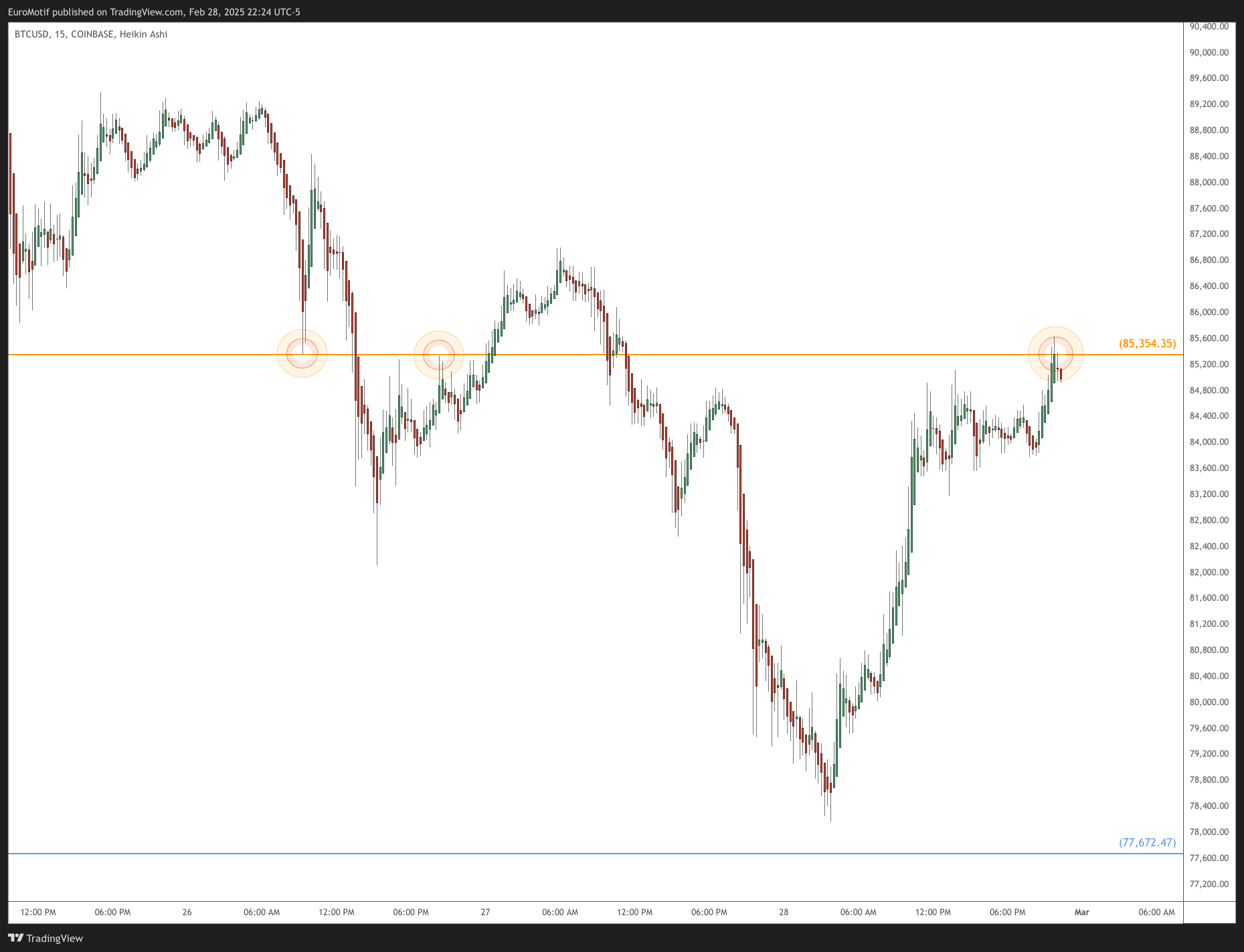Viewport: 1244px width, 952px height.
Task: Click the 84,000.00 price axis label
Action: pyautogui.click(x=1209, y=442)
